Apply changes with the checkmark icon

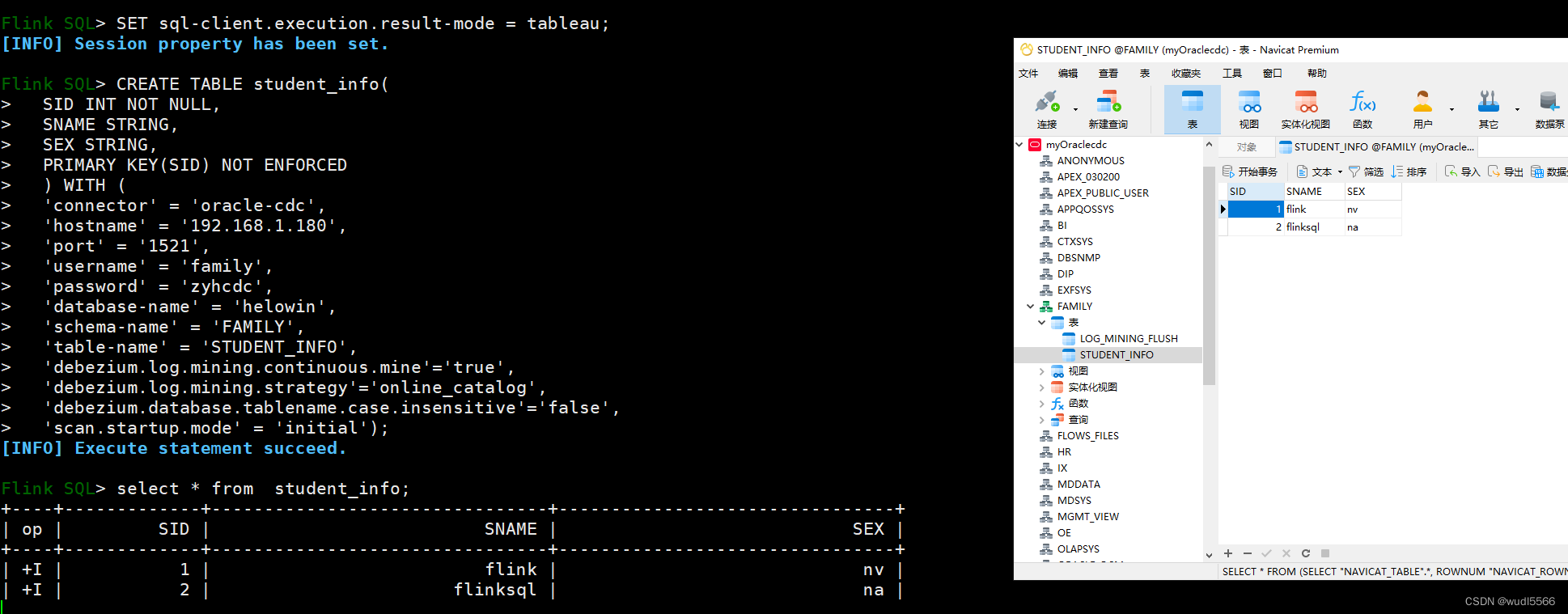(1267, 553)
